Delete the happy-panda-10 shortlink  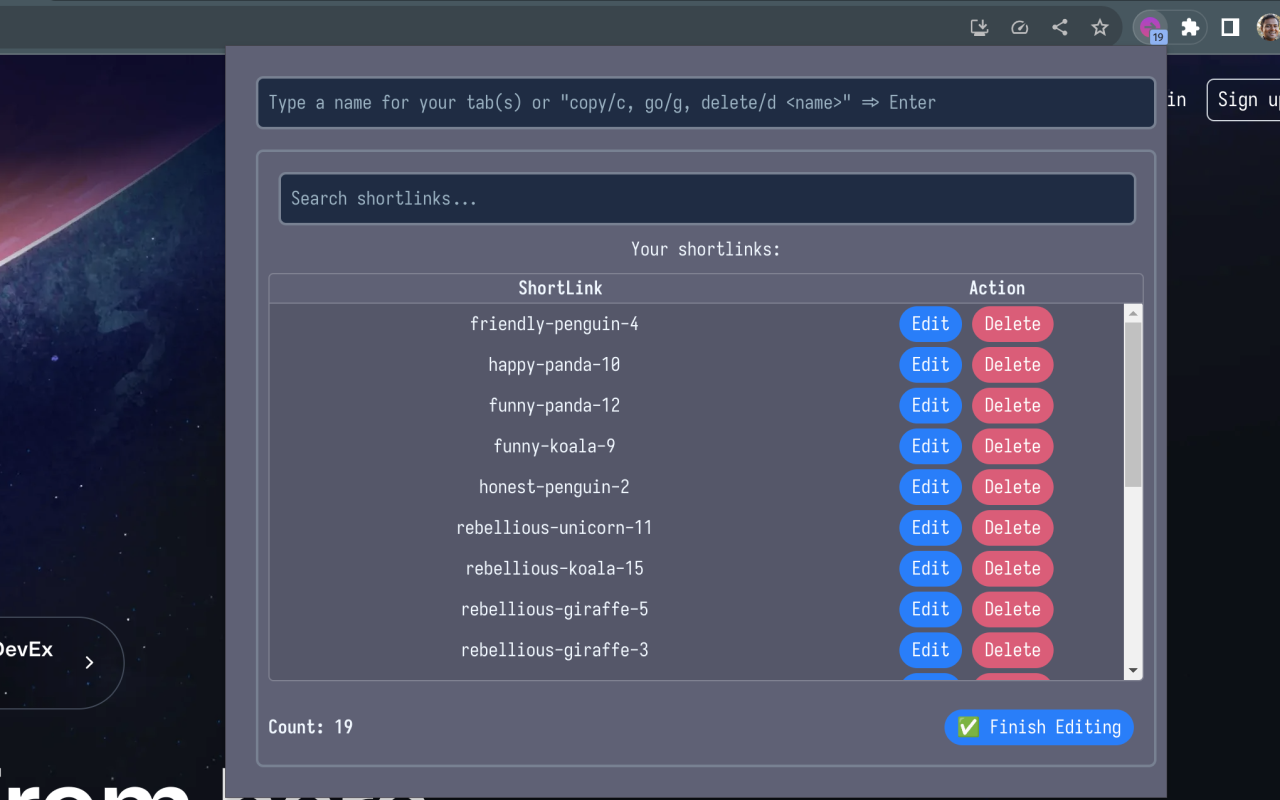1012,365
